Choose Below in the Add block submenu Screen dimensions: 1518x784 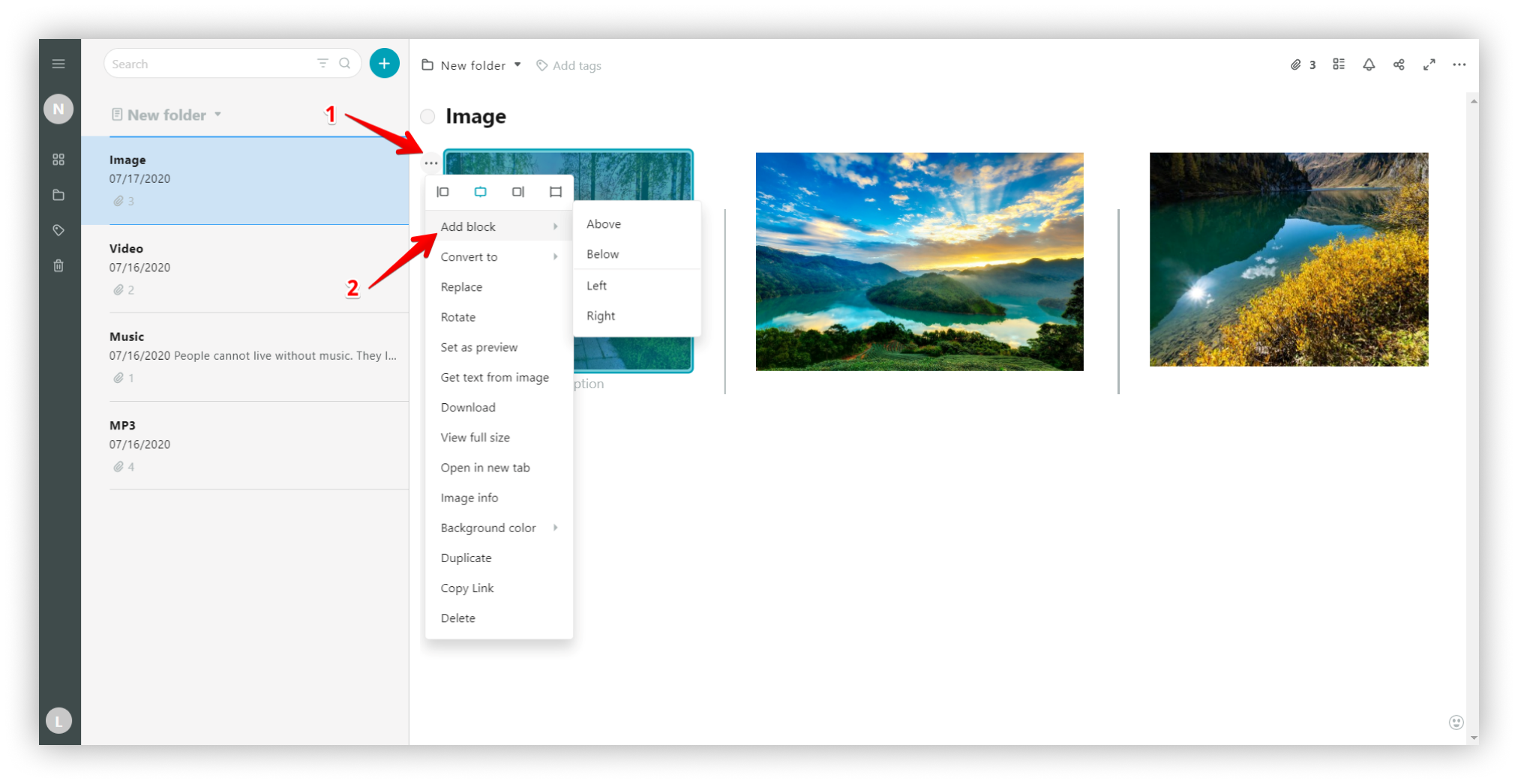coord(637,254)
